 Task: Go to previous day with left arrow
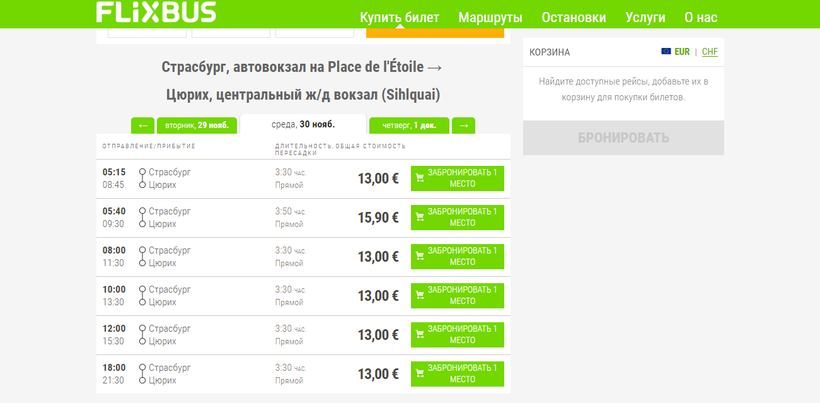click(x=143, y=126)
